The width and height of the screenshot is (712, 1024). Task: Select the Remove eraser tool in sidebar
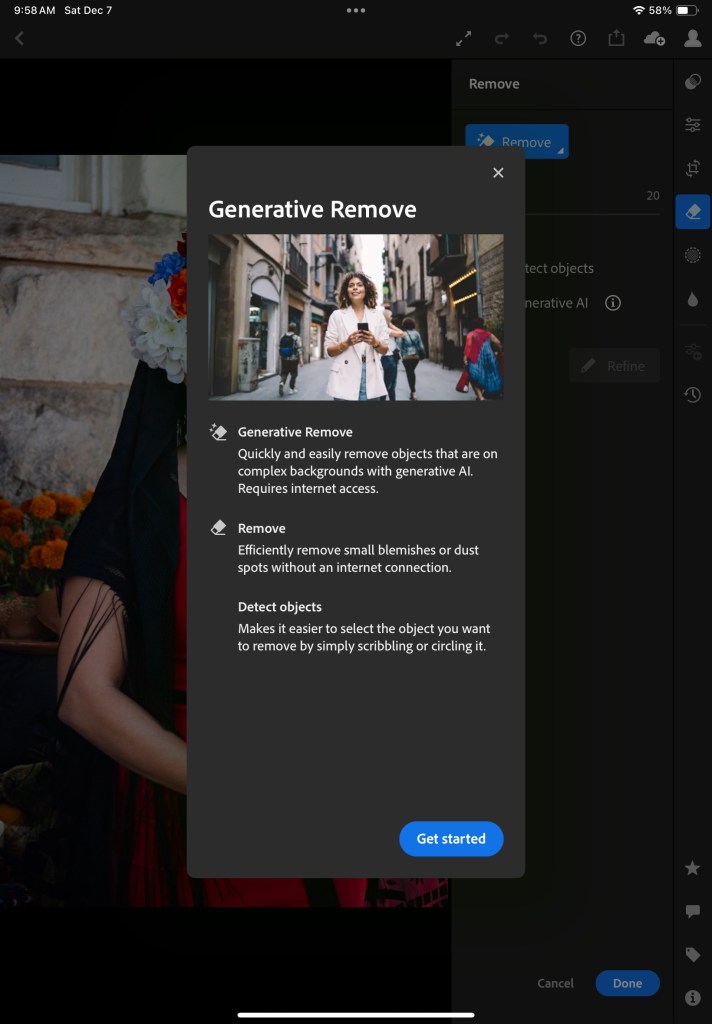[692, 212]
